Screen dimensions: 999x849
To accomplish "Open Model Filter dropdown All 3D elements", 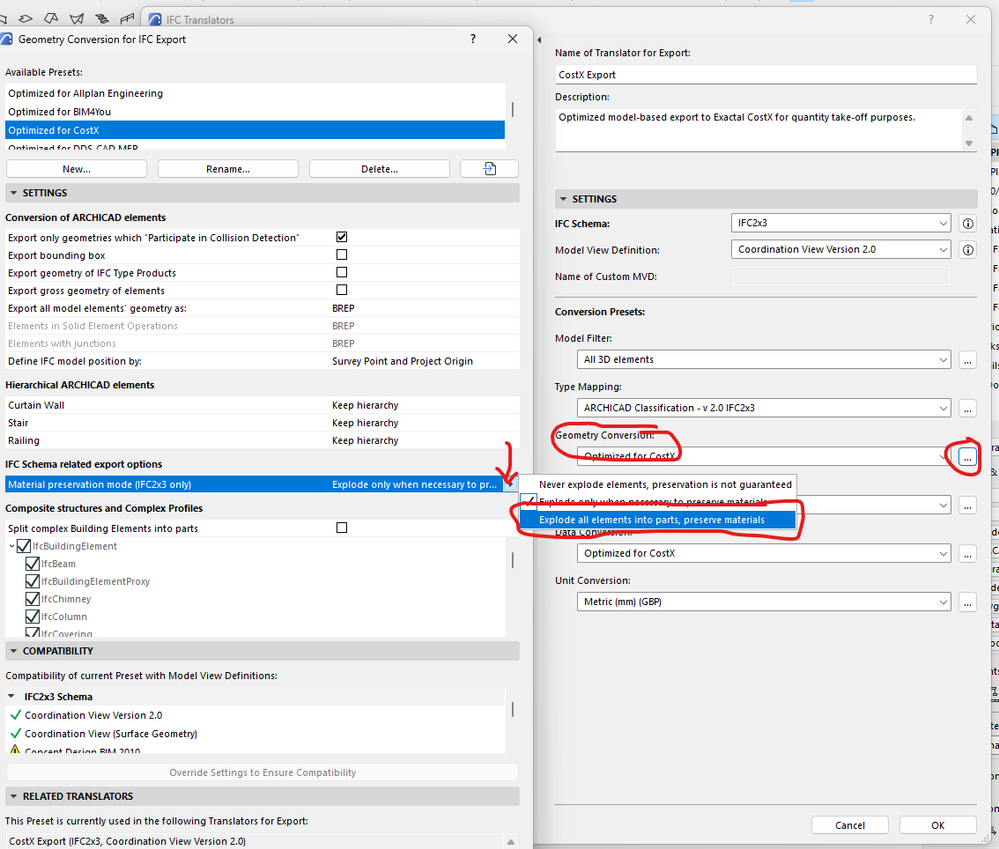I will click(764, 360).
